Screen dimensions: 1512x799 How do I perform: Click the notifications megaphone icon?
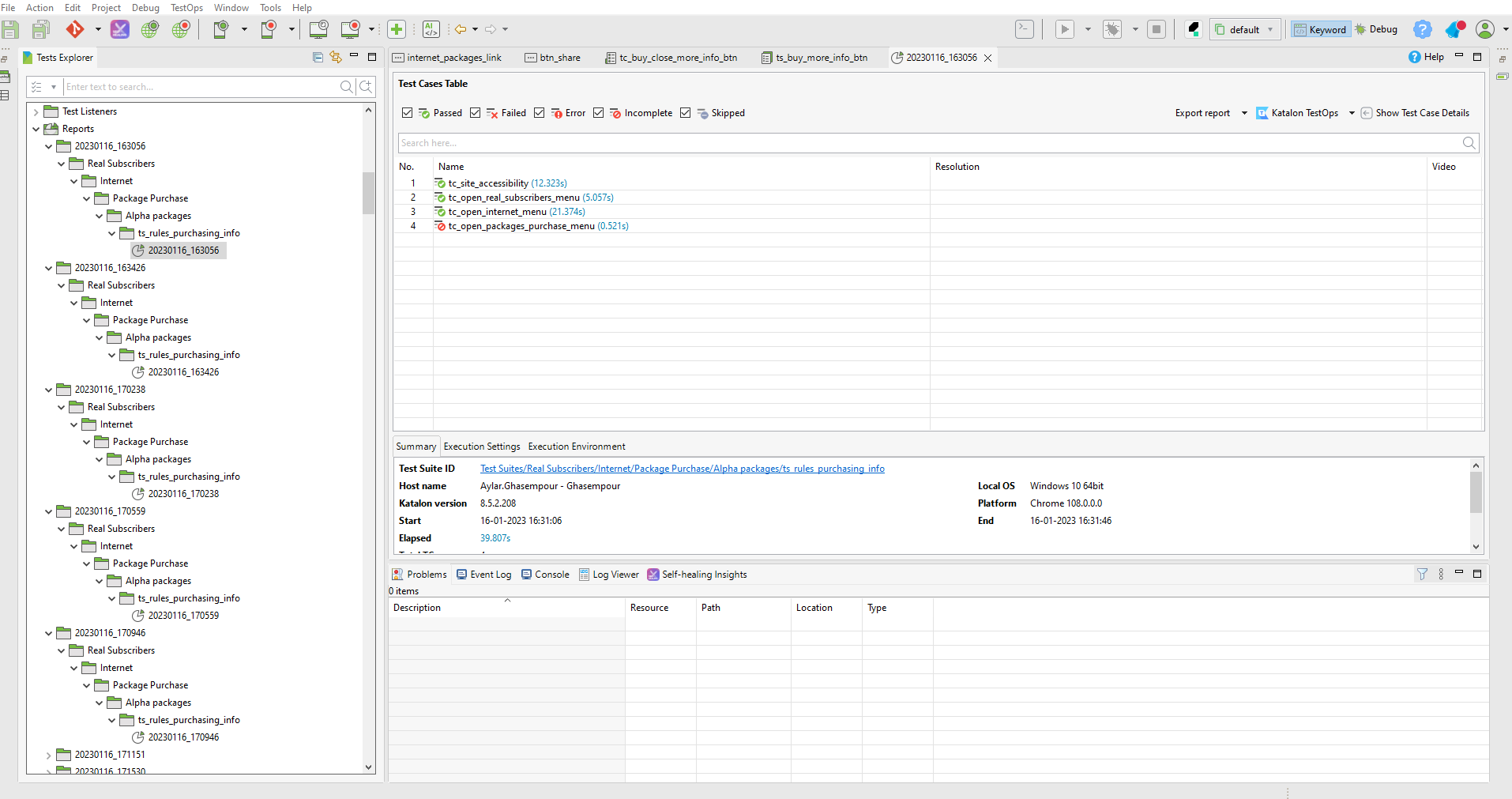[x=1454, y=30]
